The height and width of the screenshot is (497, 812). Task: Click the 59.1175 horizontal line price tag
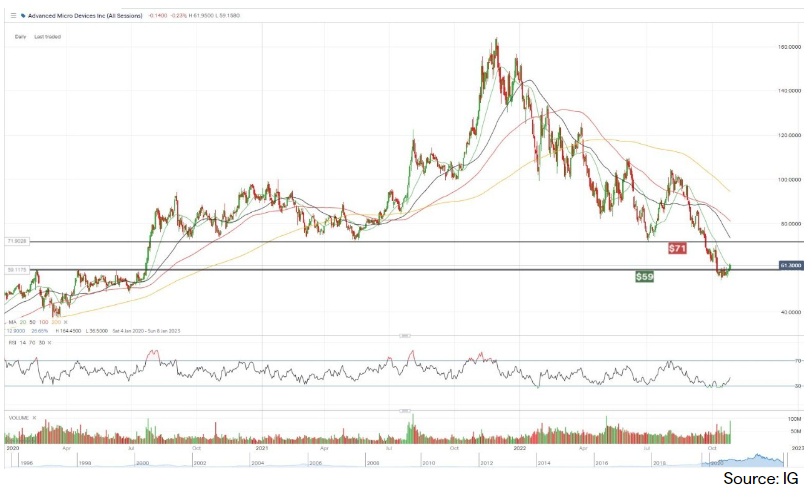click(17, 270)
